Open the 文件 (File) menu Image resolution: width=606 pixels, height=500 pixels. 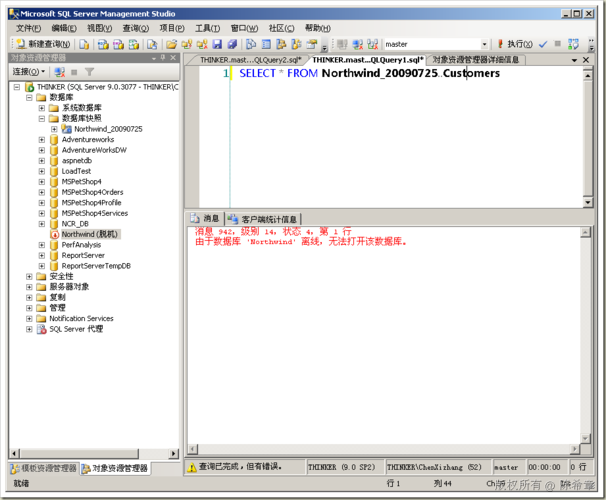pyautogui.click(x=29, y=28)
